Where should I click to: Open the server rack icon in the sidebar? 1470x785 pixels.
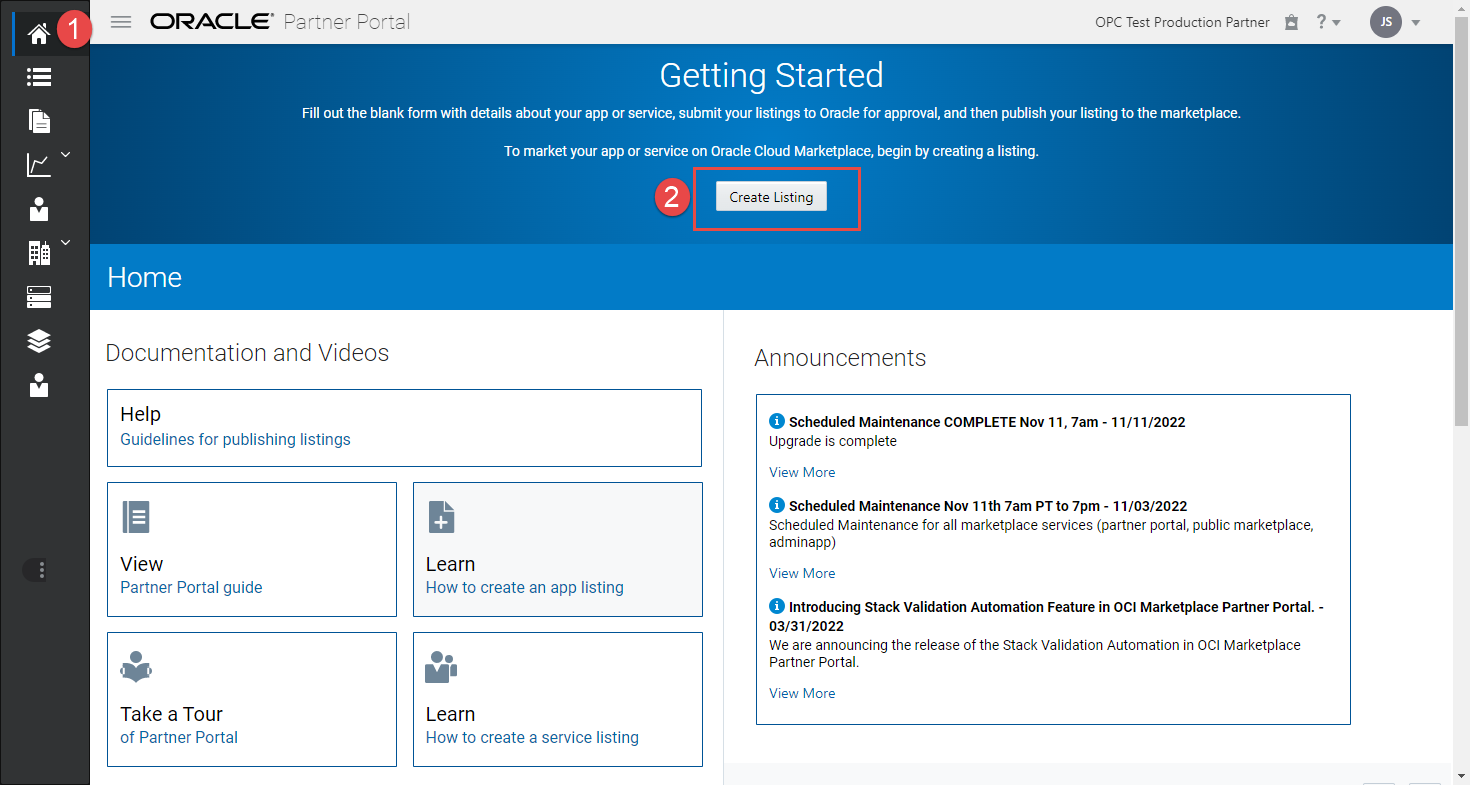[39, 297]
